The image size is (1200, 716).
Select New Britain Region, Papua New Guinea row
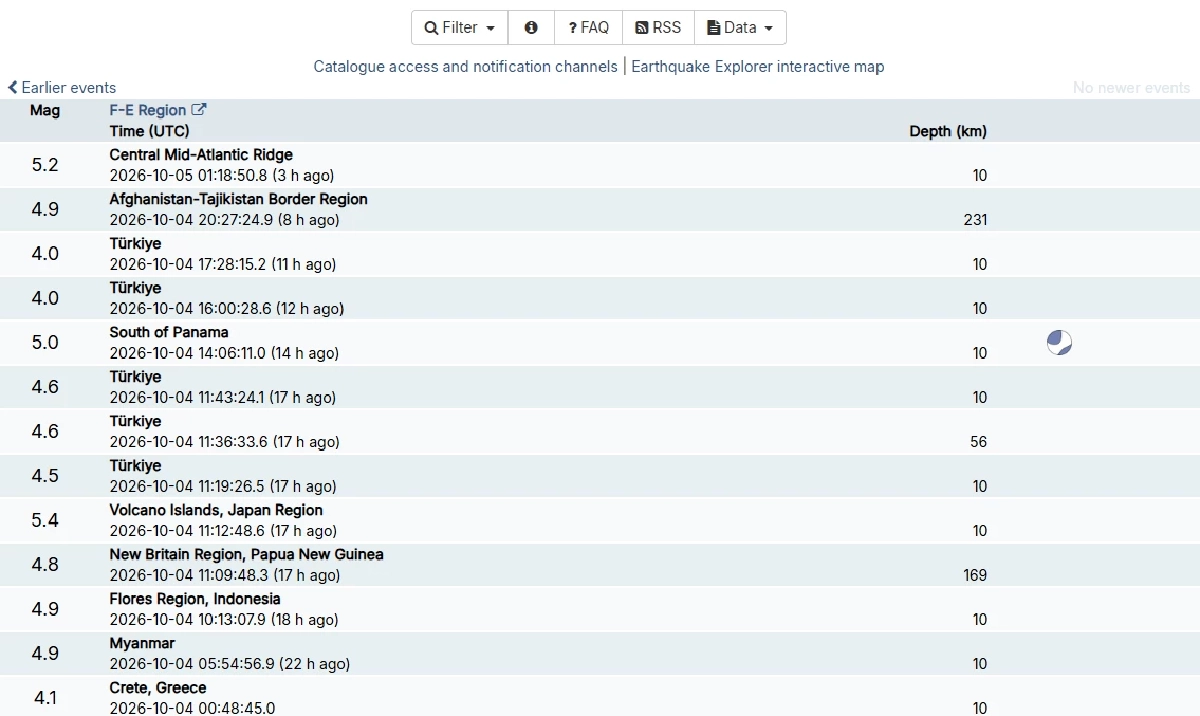click(x=600, y=565)
